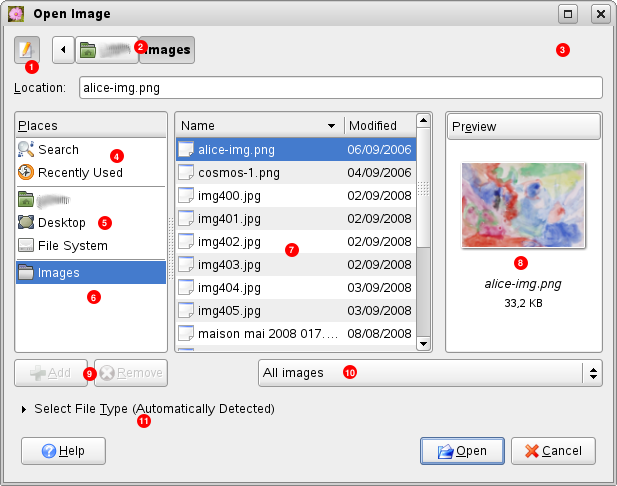Close the Open Image dialog
The height and width of the screenshot is (486, 617).
coord(601,14)
